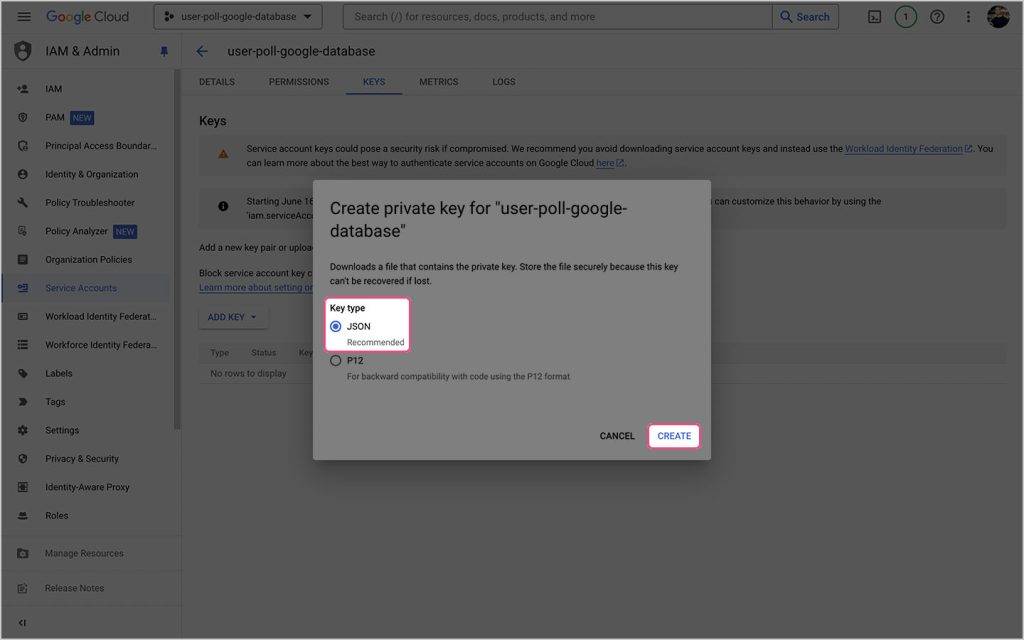The width and height of the screenshot is (1024, 640).
Task: Click the 'Keys' section heading
Action: point(213,121)
